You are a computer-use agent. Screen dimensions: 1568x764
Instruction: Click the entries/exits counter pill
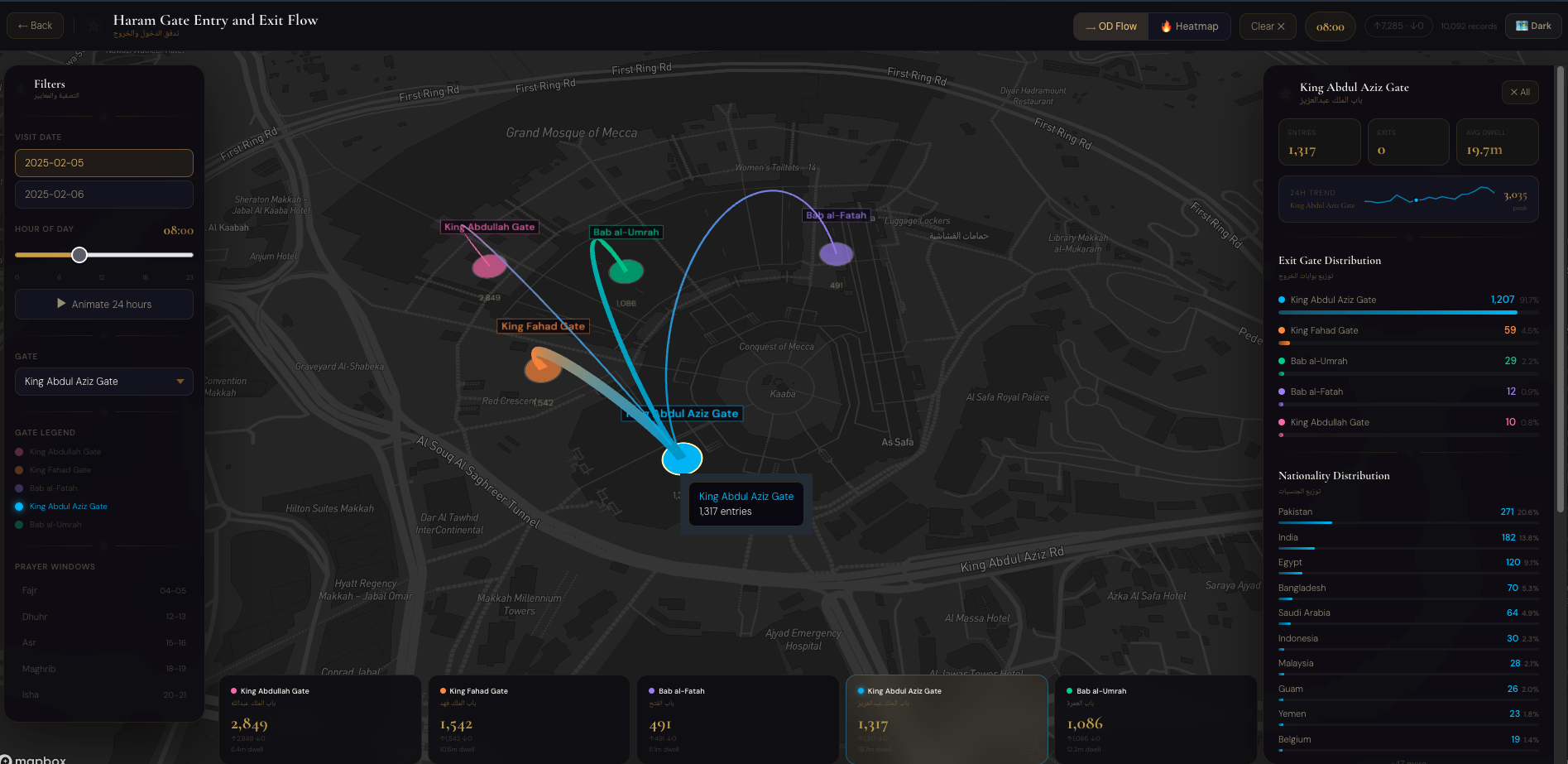coord(1398,26)
